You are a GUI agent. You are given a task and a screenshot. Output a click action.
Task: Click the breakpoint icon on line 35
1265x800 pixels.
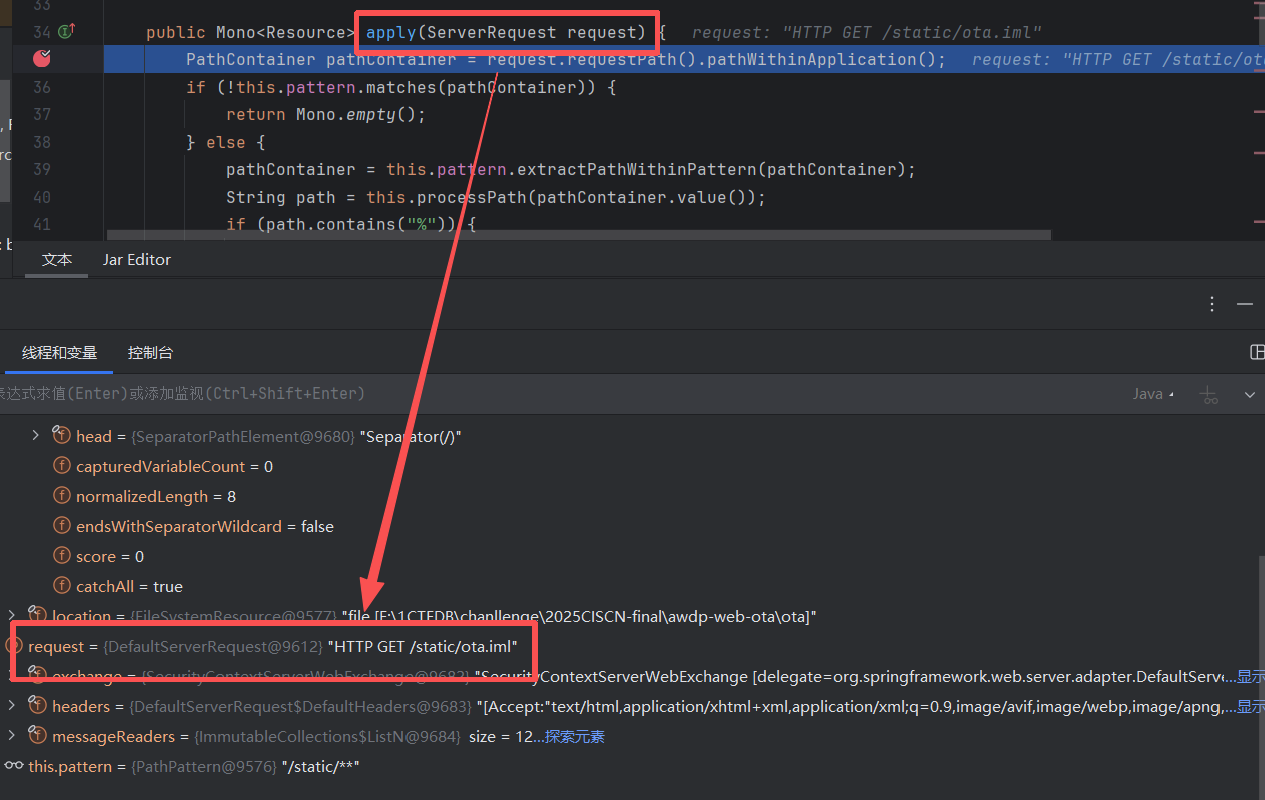point(41,59)
